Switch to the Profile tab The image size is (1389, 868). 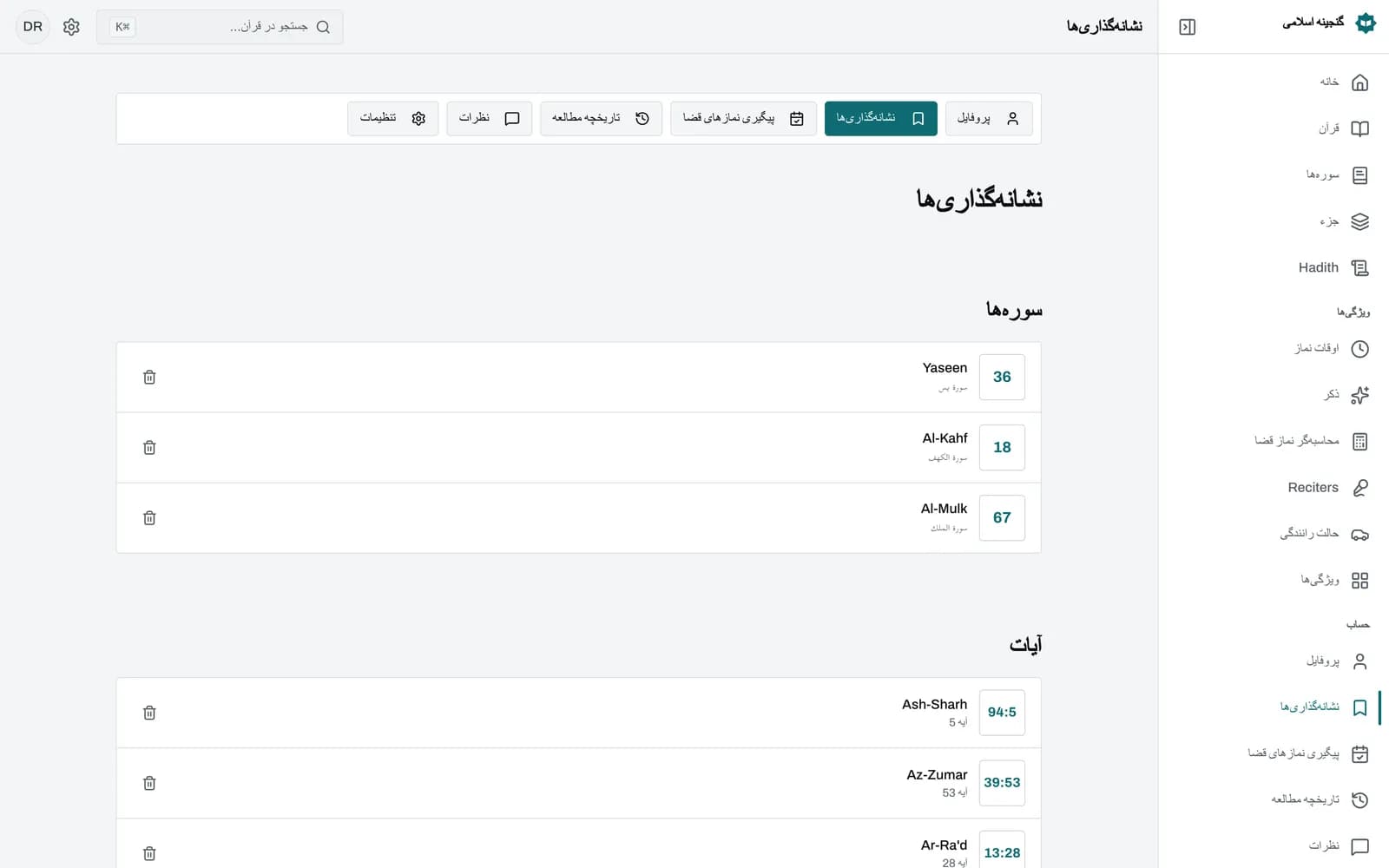989,118
